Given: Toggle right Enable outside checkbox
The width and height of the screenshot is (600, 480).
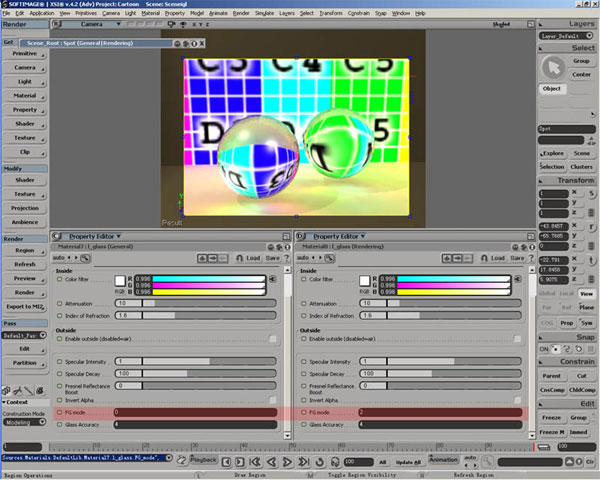Looking at the screenshot, I should (517, 339).
